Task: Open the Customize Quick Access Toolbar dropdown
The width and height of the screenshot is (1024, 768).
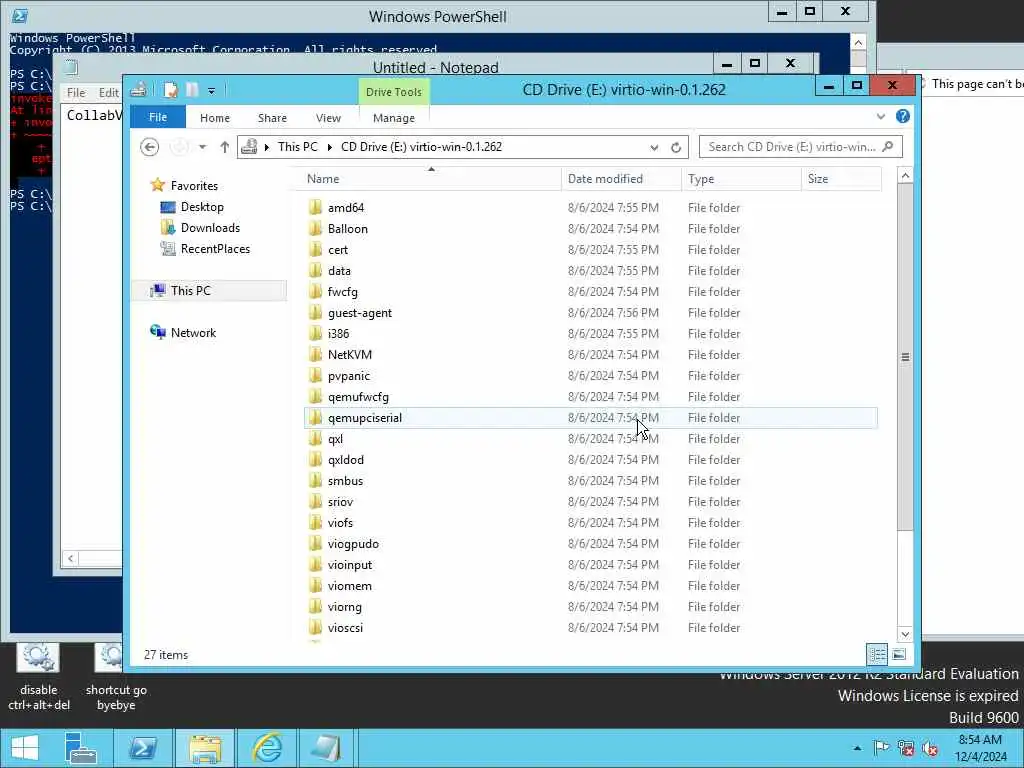Action: (212, 91)
